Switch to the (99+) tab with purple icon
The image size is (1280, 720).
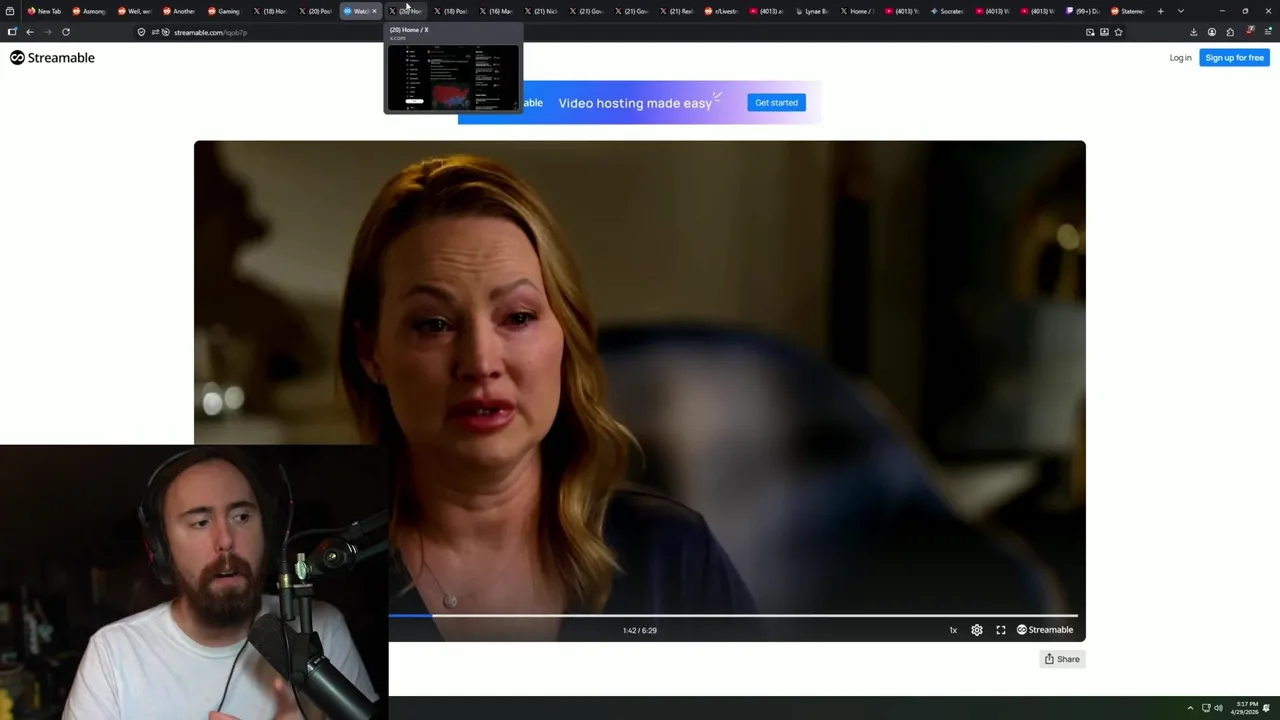pyautogui.click(x=1082, y=11)
